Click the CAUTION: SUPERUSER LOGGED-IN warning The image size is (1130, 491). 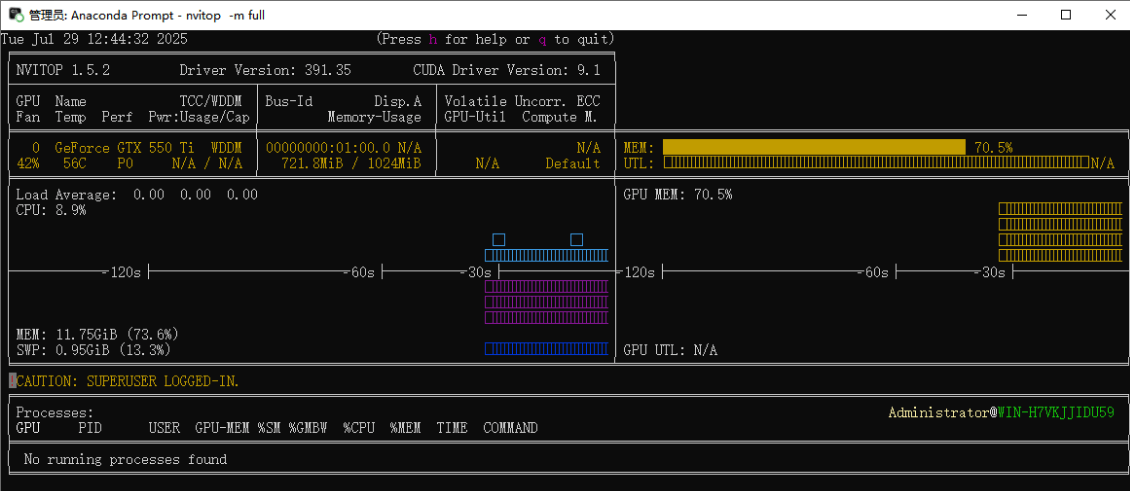[127, 381]
